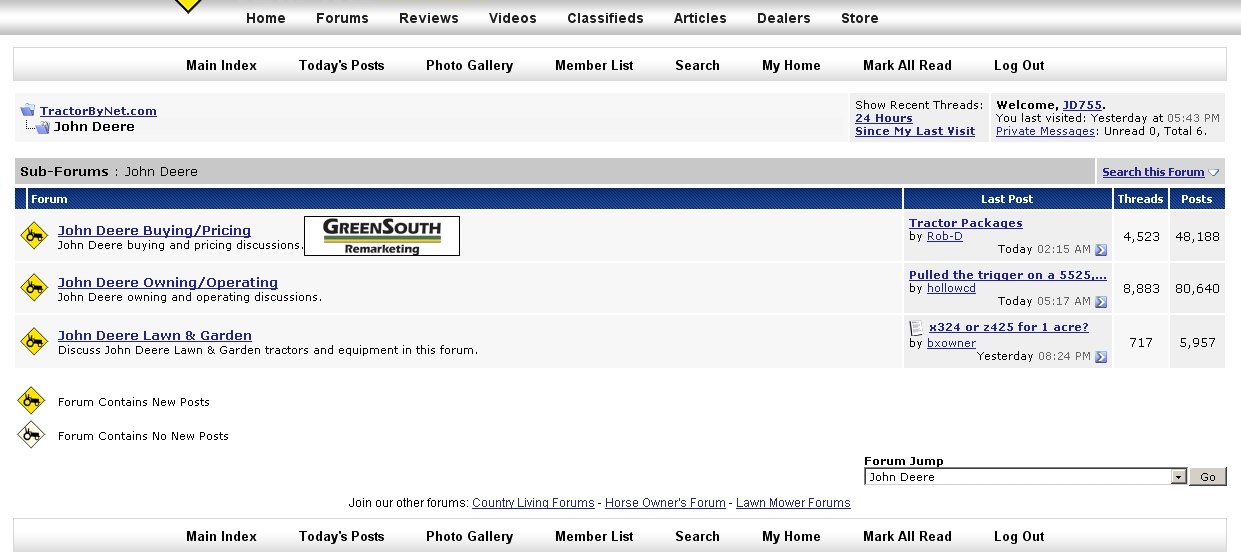Click the 80,640 posts count cell
The height and width of the screenshot is (557, 1241).
1197,288
